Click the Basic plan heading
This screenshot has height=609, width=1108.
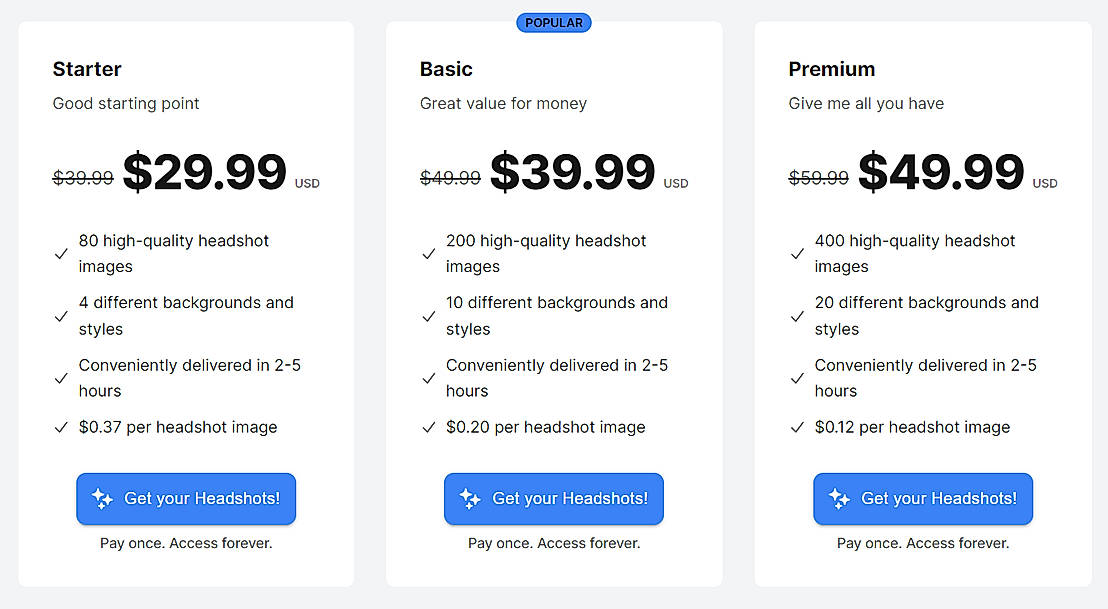(446, 69)
